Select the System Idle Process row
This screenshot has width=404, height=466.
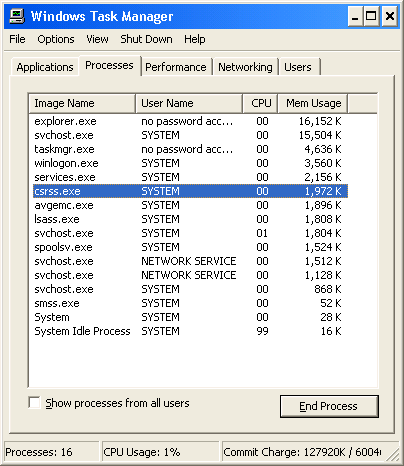point(190,331)
